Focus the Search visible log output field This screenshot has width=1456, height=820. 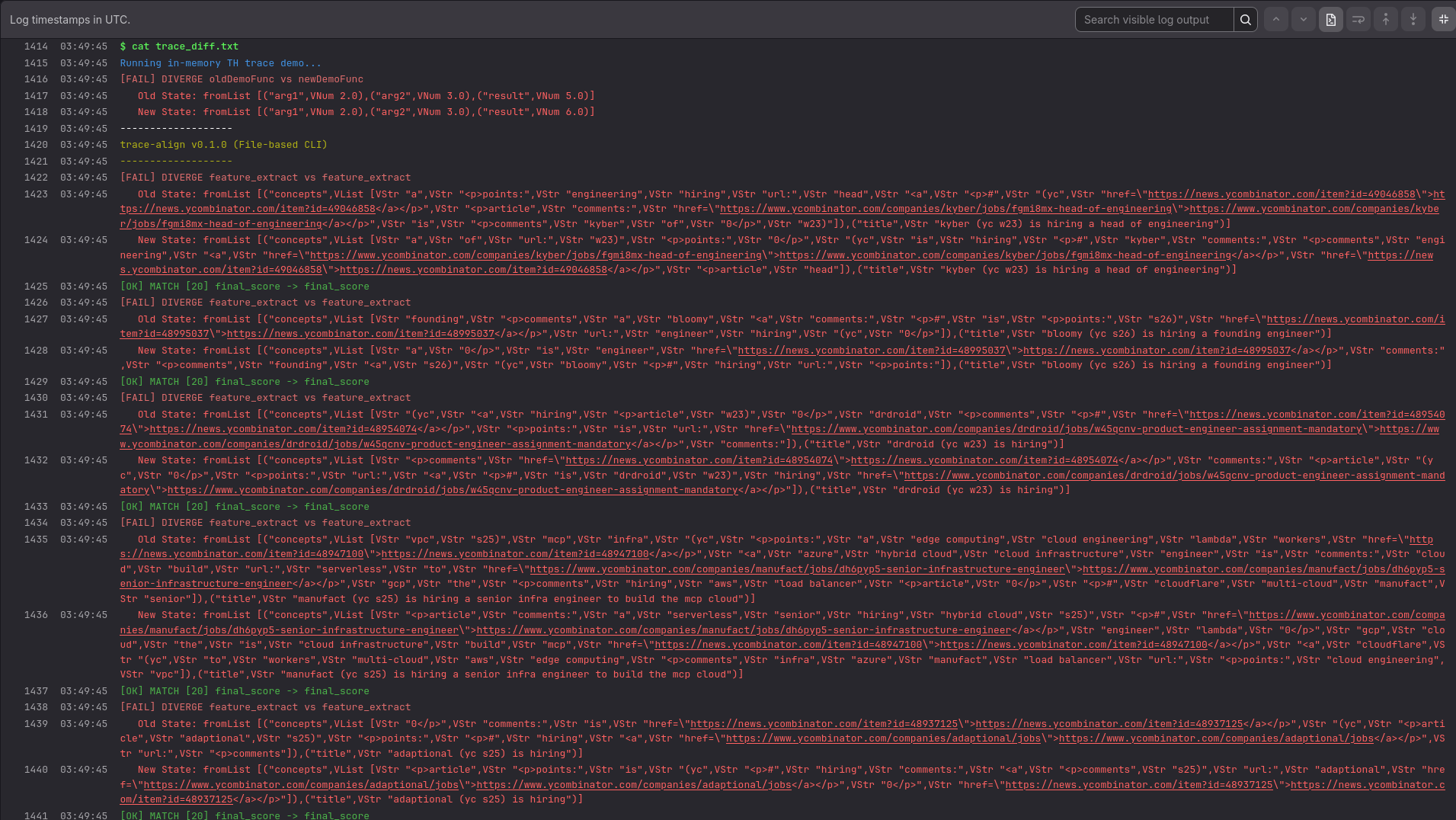tap(1154, 20)
